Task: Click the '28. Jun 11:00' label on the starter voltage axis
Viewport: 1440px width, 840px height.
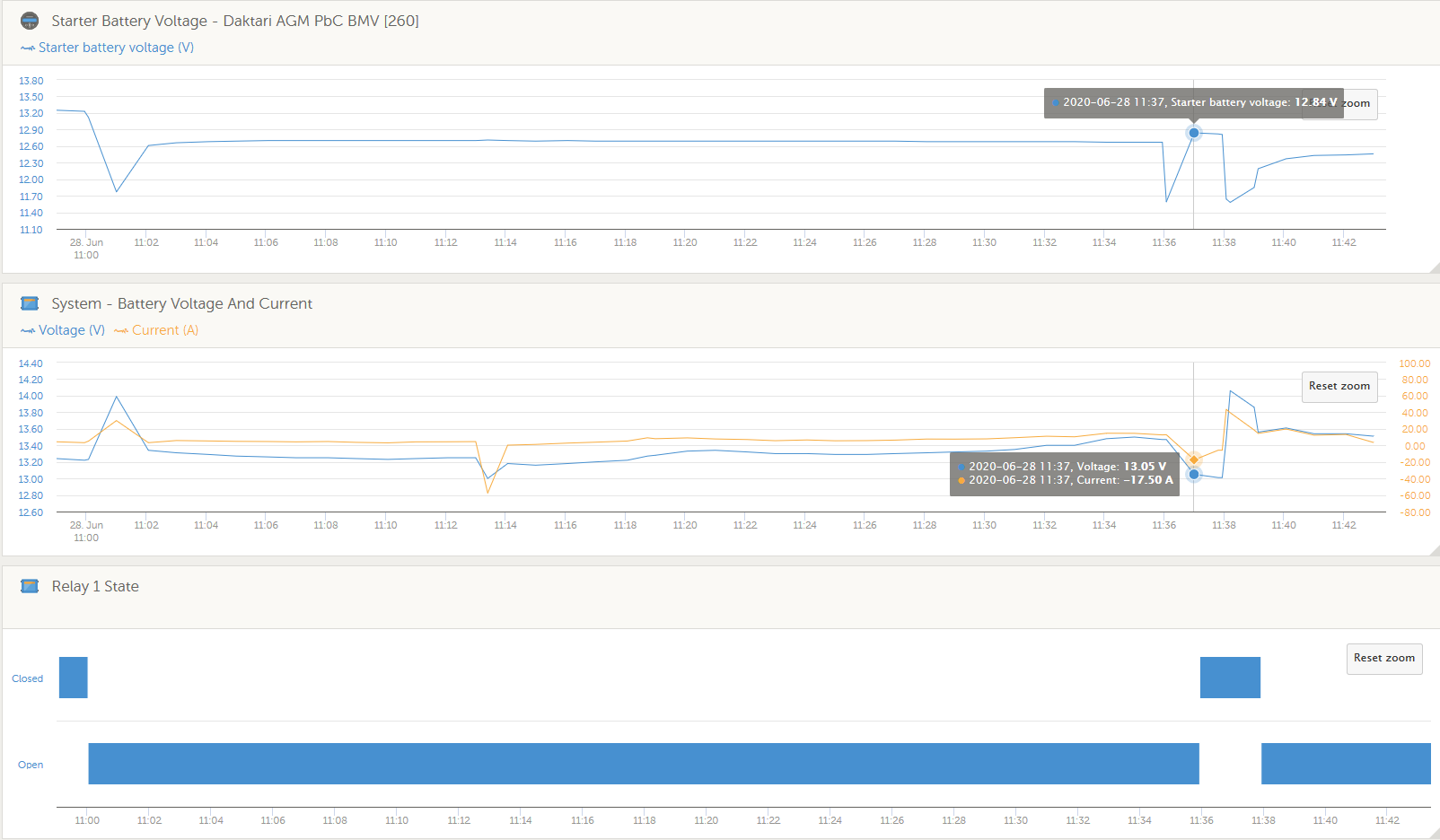Action: 86,249
